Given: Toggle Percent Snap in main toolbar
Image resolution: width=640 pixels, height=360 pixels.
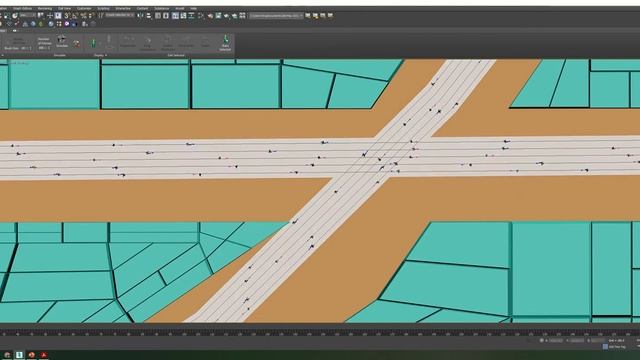Looking at the screenshot, I should click(x=83, y=16).
